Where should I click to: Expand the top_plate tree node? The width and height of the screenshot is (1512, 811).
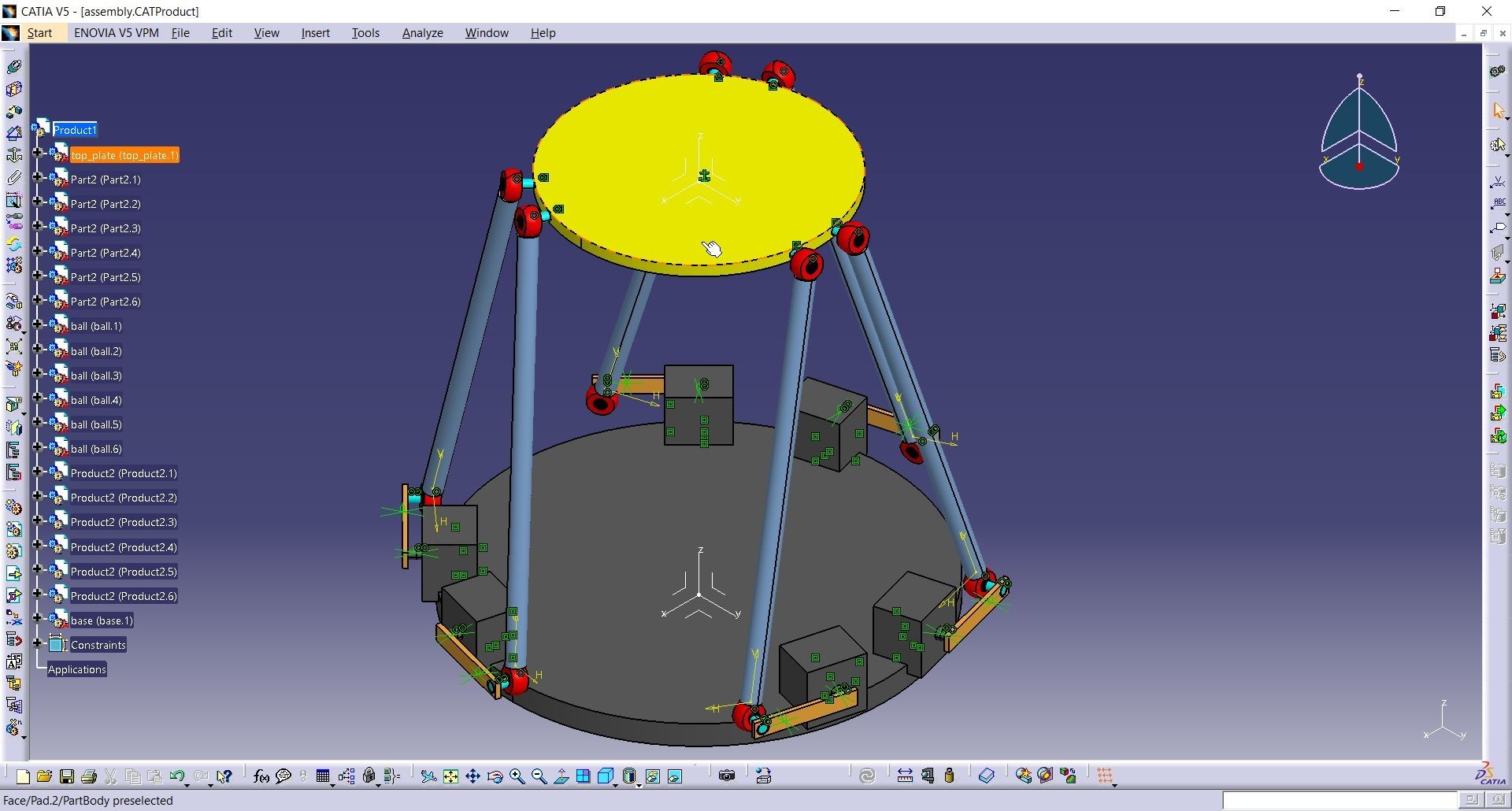[x=37, y=154]
